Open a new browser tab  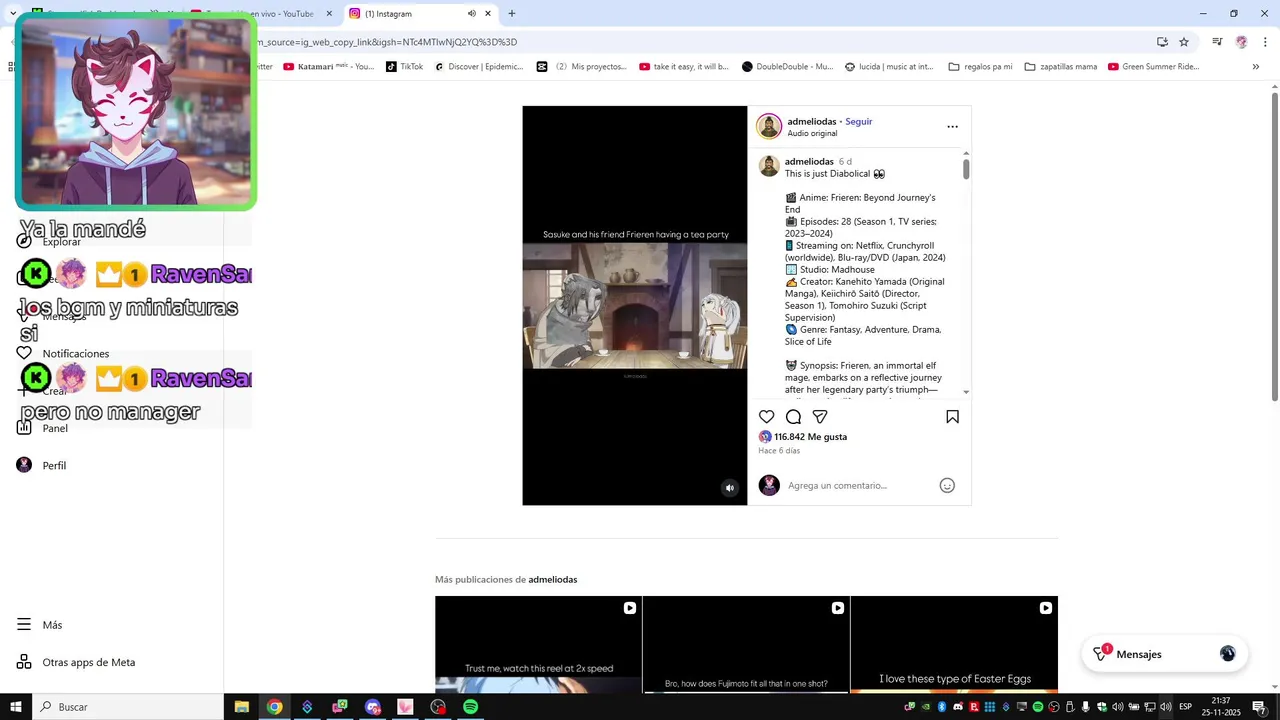pos(512,14)
